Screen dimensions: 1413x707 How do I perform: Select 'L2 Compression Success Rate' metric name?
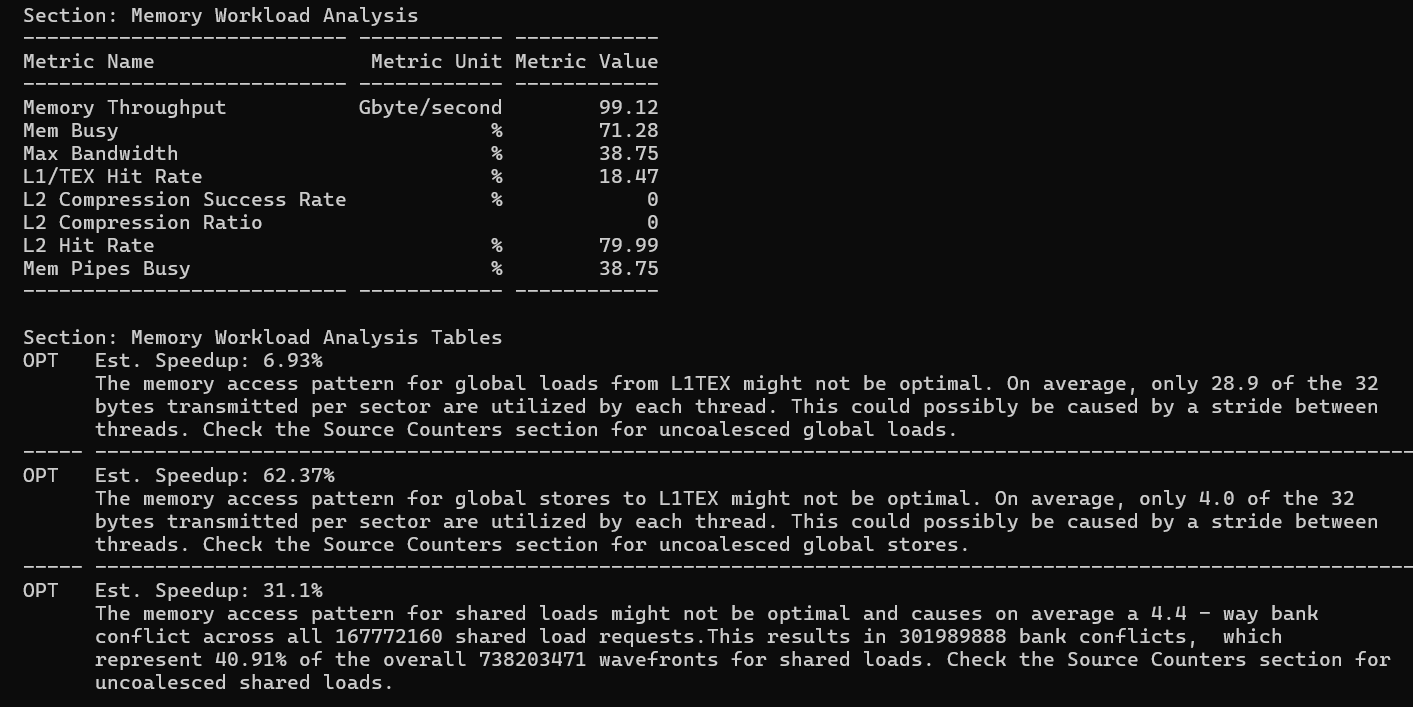[x=185, y=200]
